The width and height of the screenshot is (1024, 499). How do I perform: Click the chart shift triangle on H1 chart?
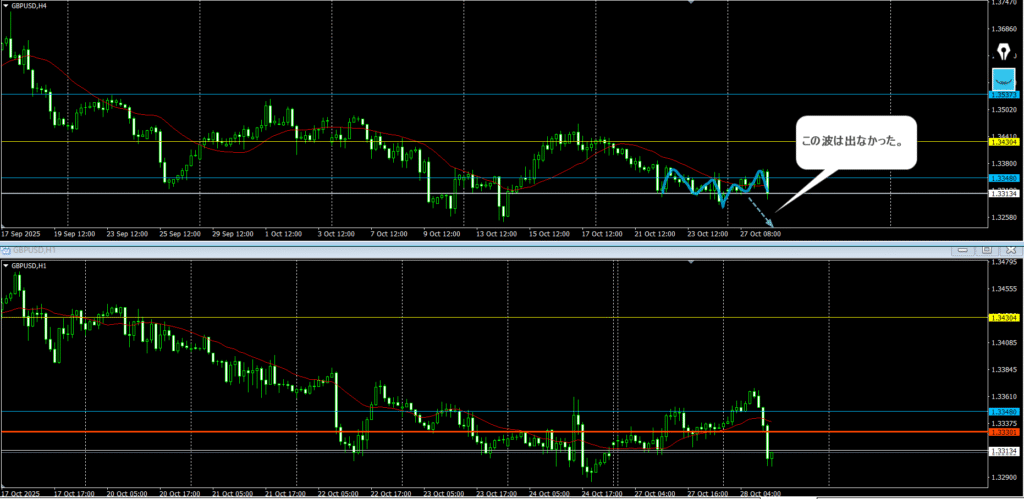690,263
